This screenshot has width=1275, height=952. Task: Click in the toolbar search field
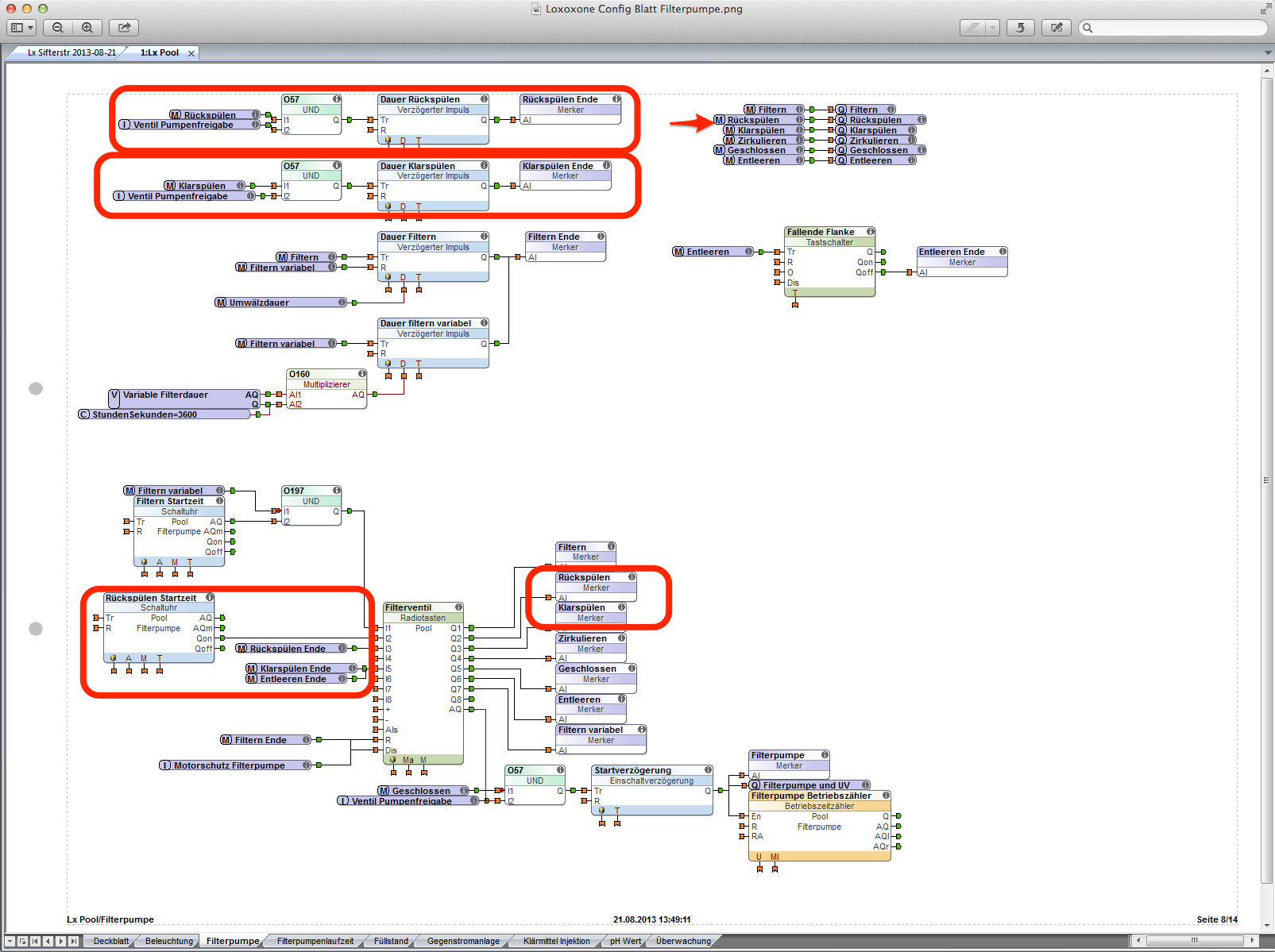coord(1176,28)
